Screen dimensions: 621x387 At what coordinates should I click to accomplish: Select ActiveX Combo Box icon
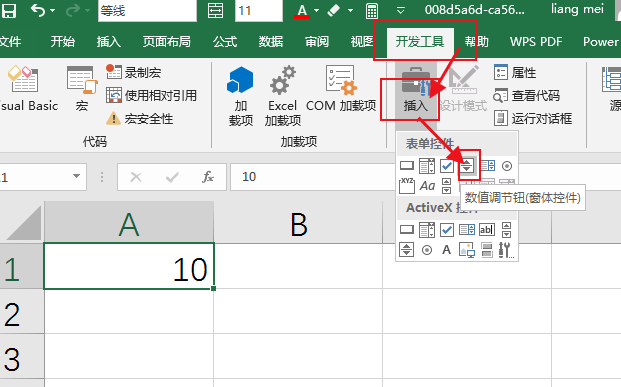pos(427,229)
